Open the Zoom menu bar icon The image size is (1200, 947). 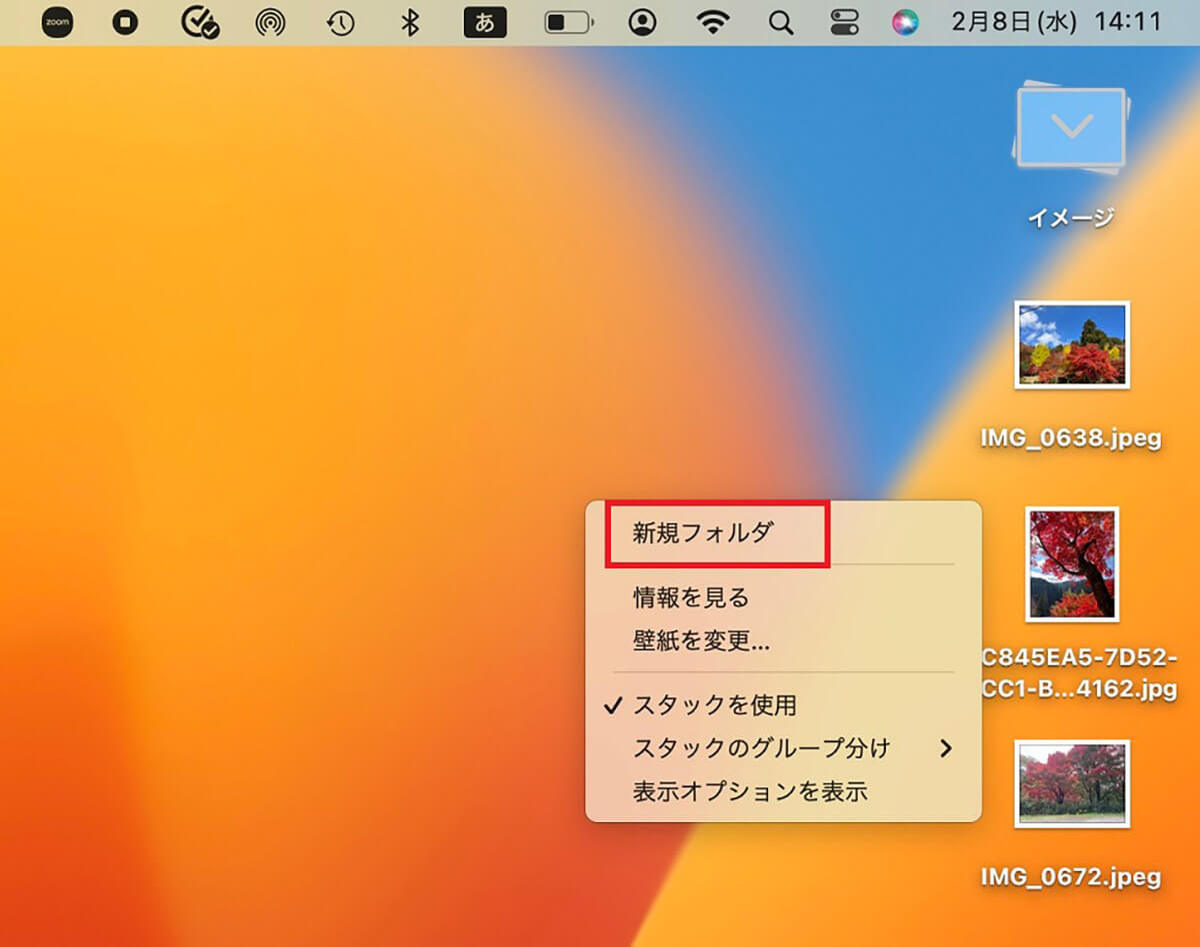tap(57, 22)
